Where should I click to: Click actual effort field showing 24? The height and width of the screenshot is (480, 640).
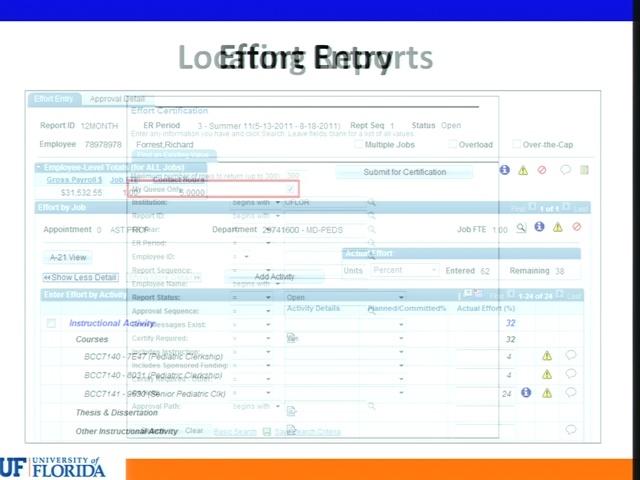point(484,393)
